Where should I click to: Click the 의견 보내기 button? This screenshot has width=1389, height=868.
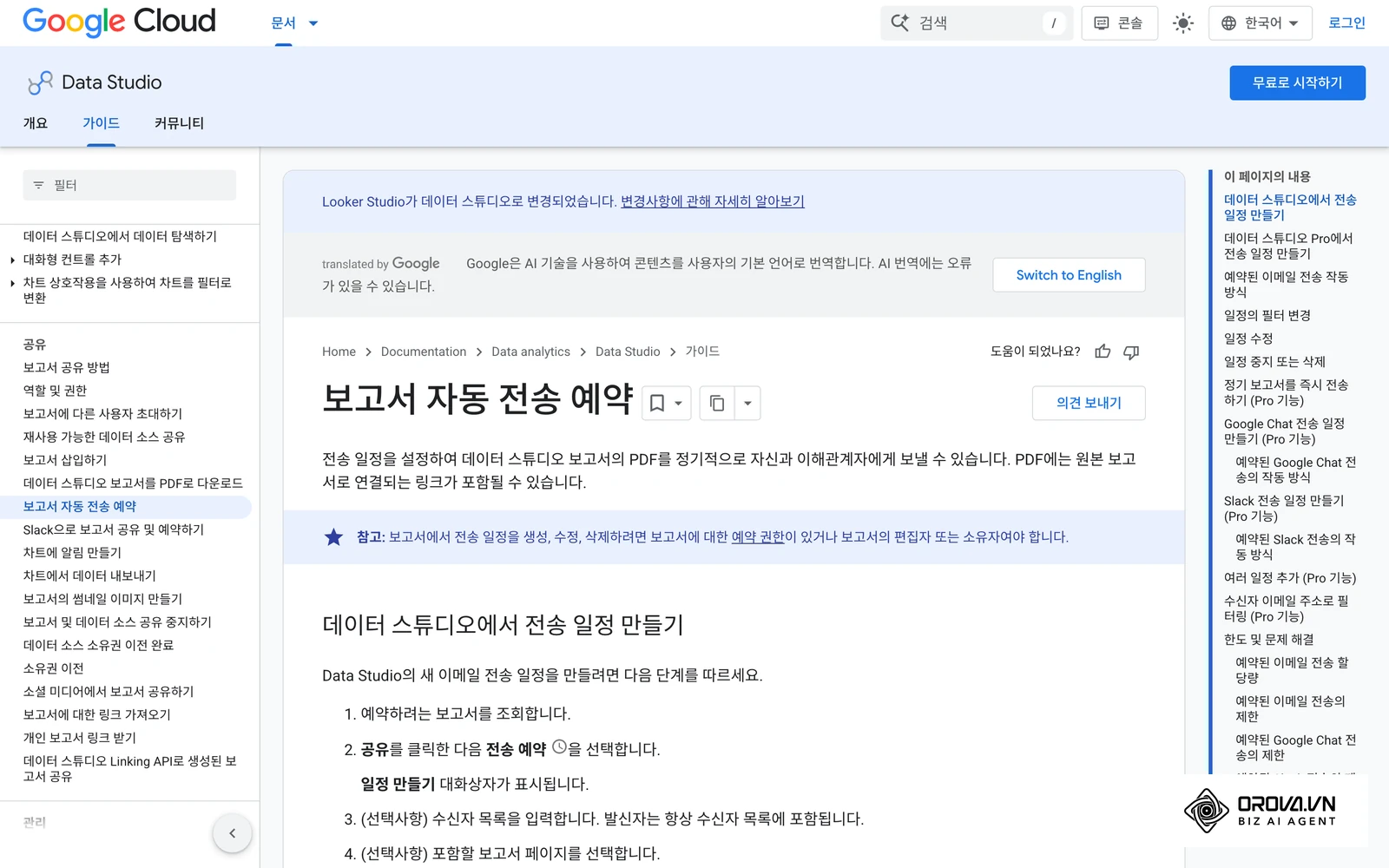tap(1089, 403)
